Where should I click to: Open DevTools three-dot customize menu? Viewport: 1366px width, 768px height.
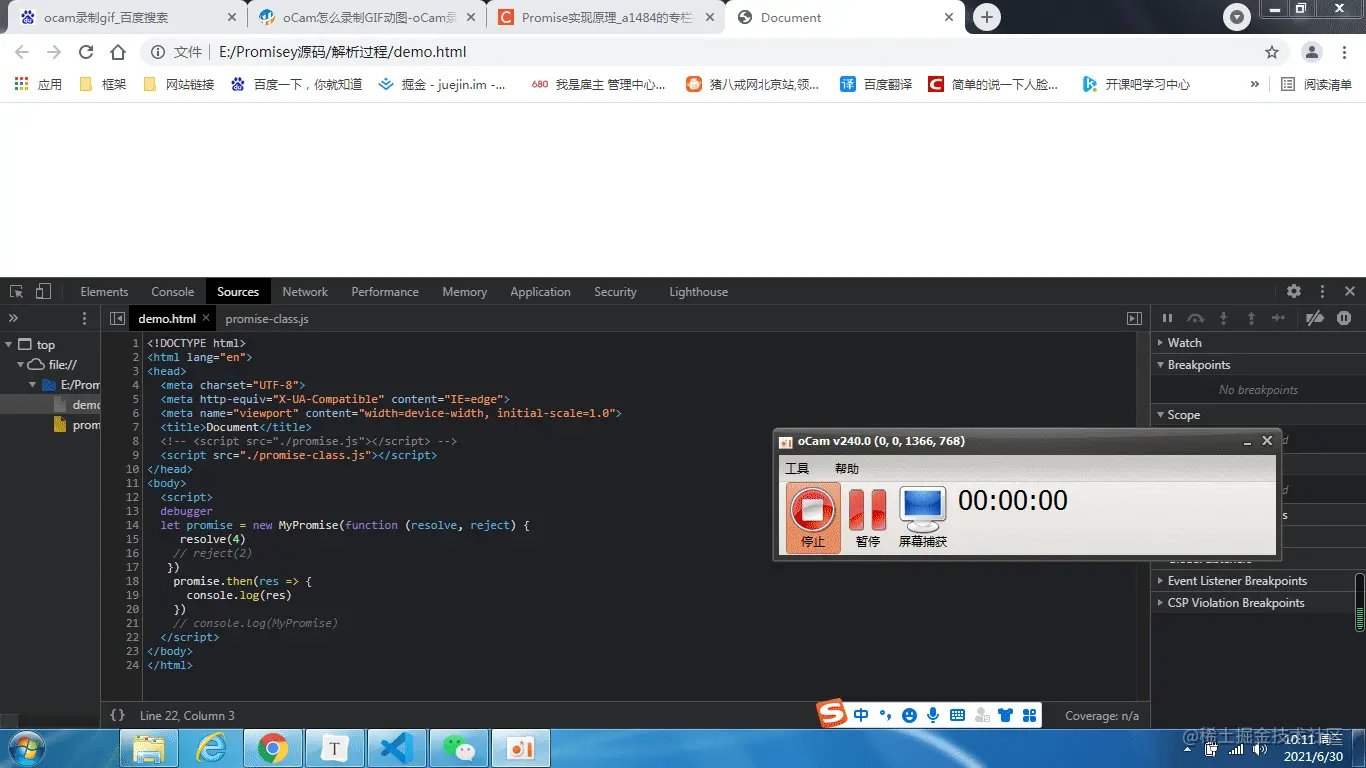pyautogui.click(x=1322, y=291)
